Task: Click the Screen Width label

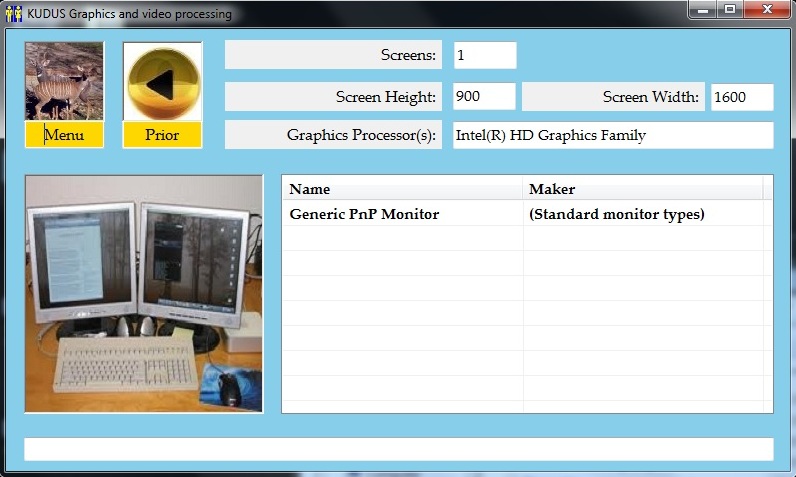Action: click(613, 97)
